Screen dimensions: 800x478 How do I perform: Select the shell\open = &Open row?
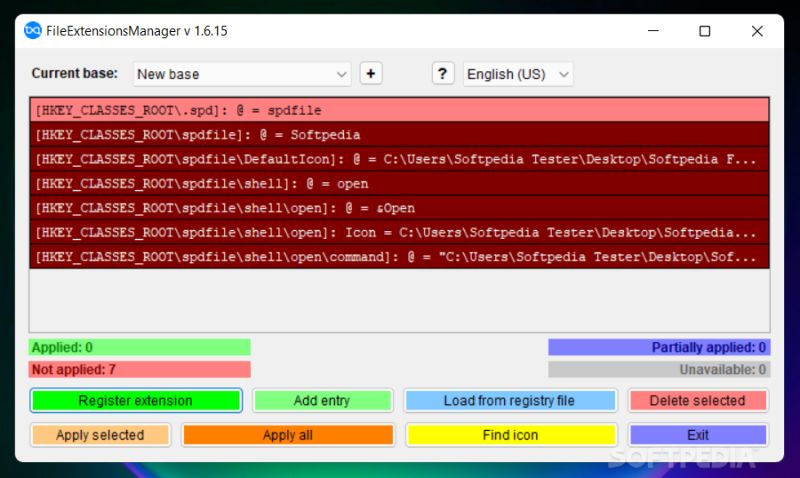399,208
